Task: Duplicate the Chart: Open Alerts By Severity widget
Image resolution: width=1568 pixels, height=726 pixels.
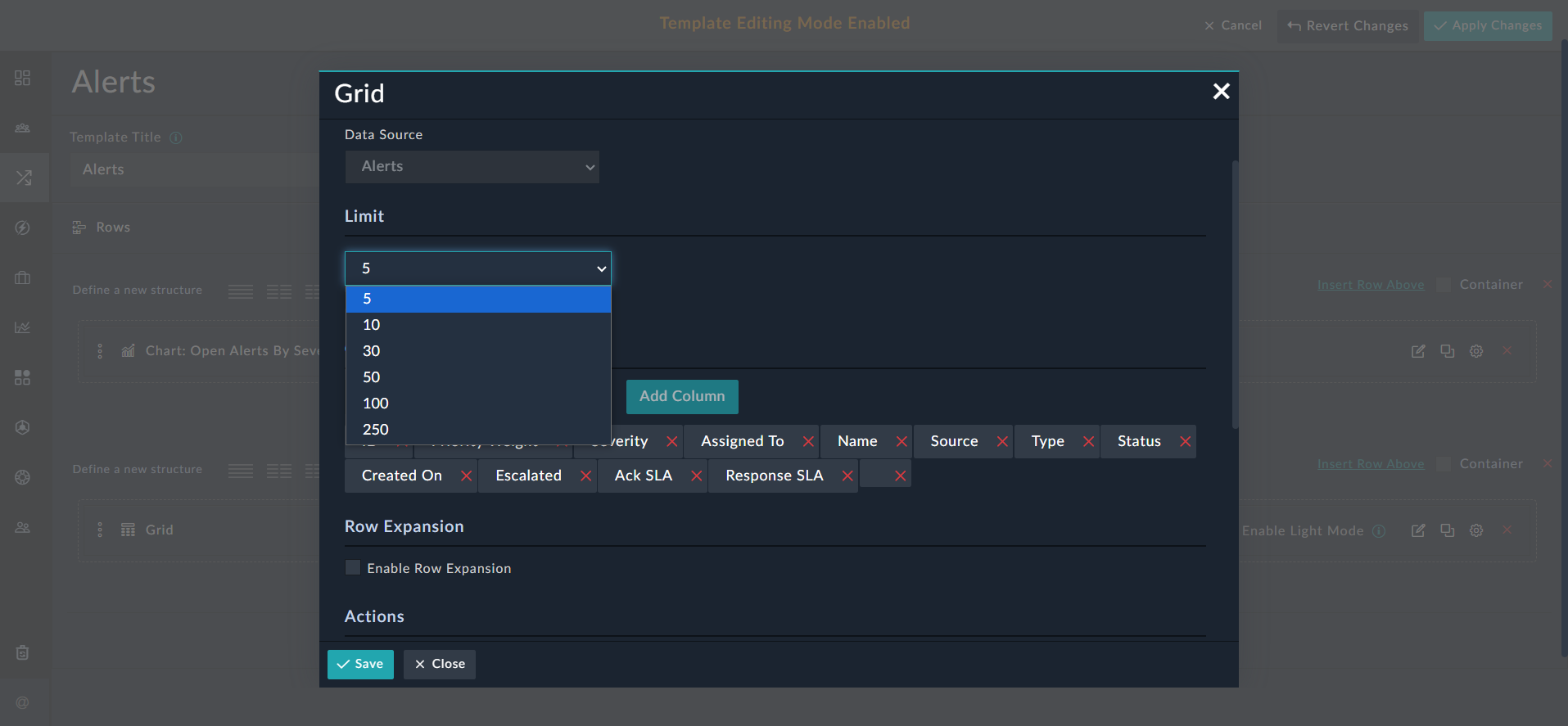Action: (x=1448, y=351)
